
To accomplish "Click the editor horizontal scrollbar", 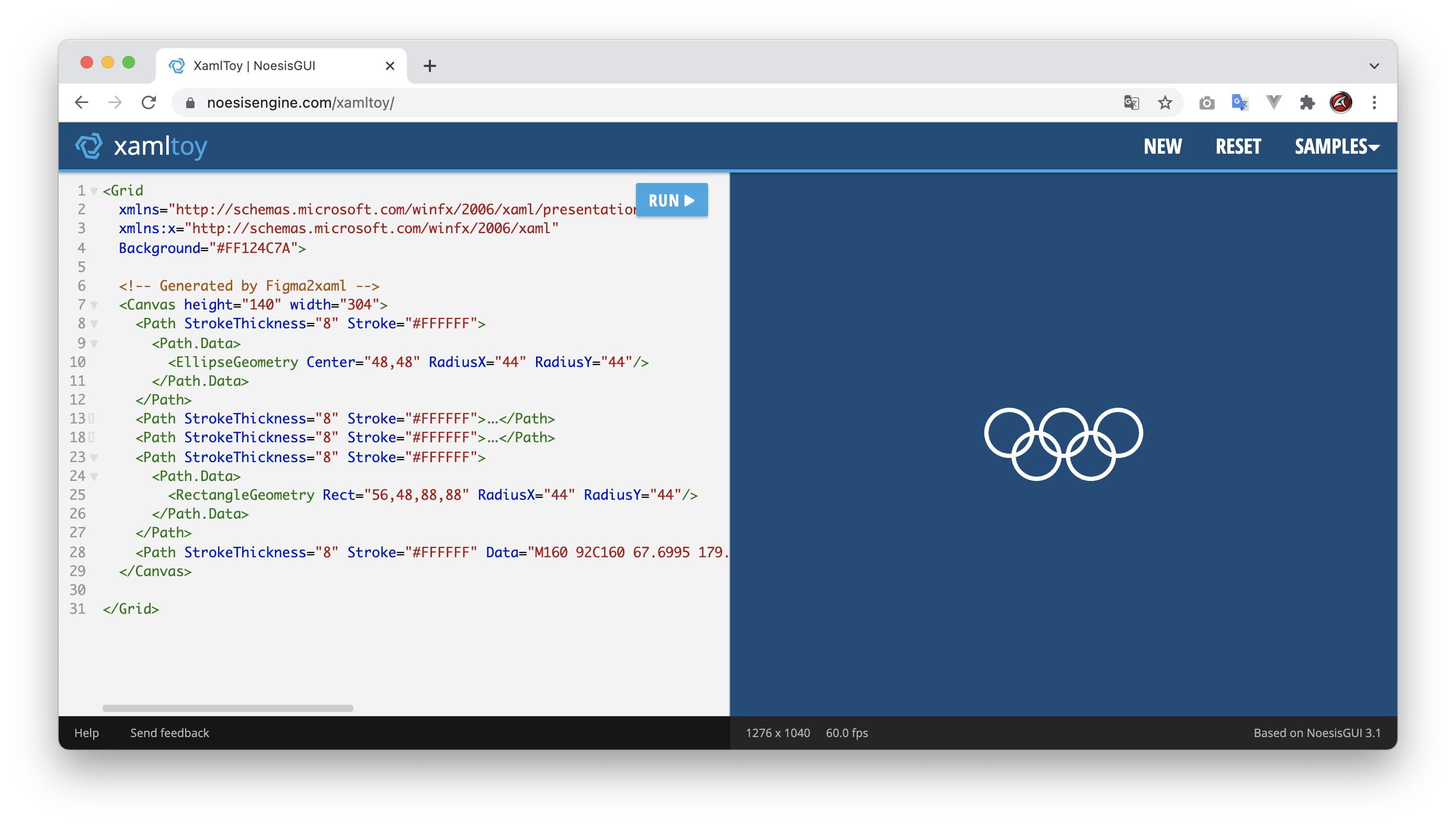I will pos(228,708).
